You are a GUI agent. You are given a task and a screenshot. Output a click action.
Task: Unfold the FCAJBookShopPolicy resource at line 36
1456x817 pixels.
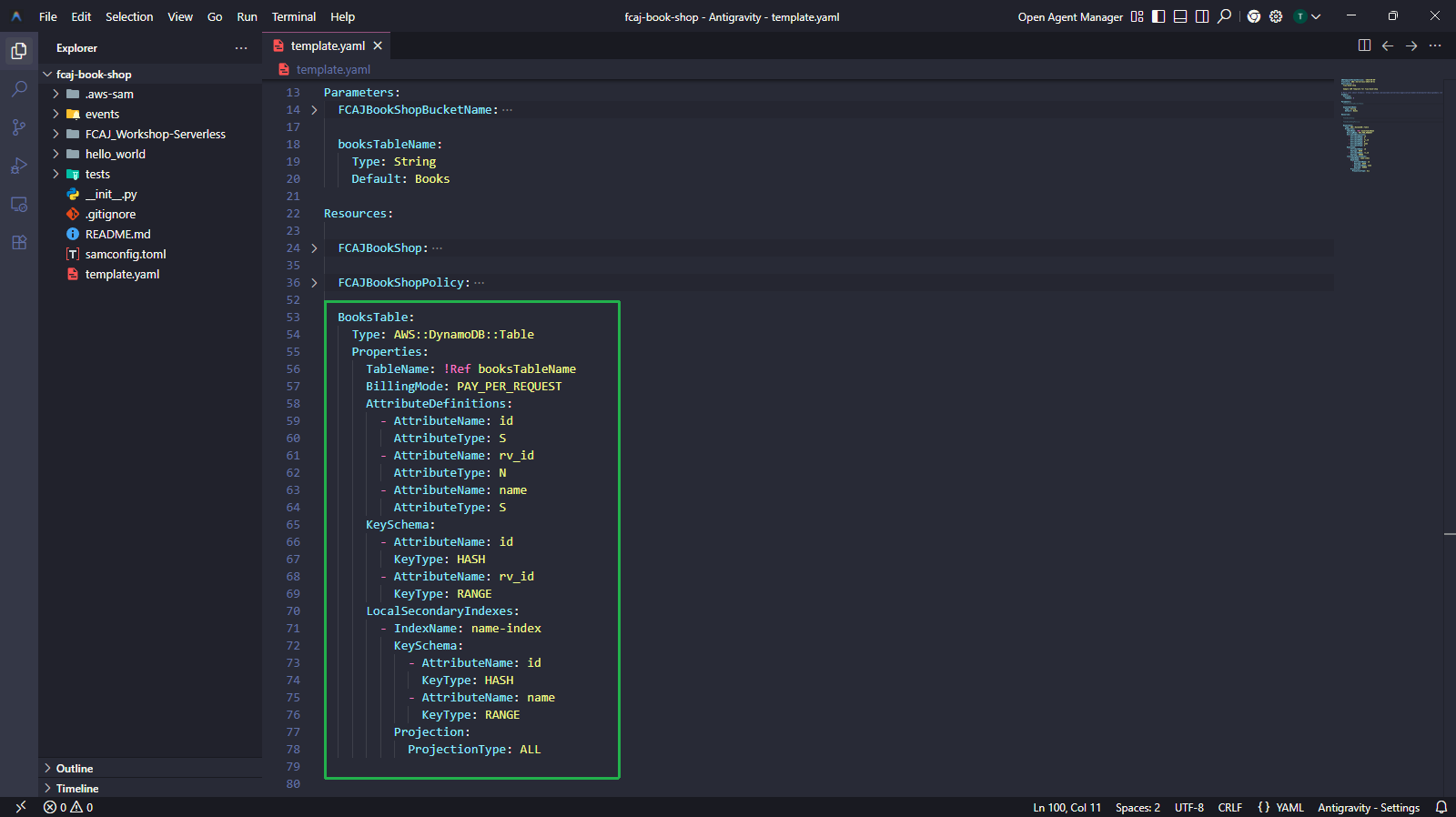click(314, 283)
